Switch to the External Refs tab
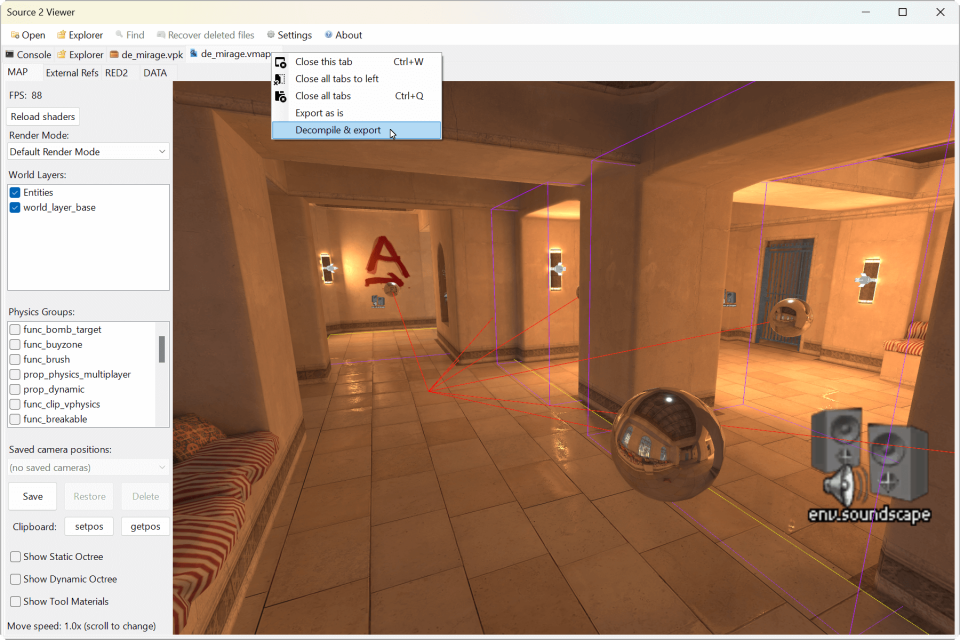The width and height of the screenshot is (960, 640). point(71,72)
